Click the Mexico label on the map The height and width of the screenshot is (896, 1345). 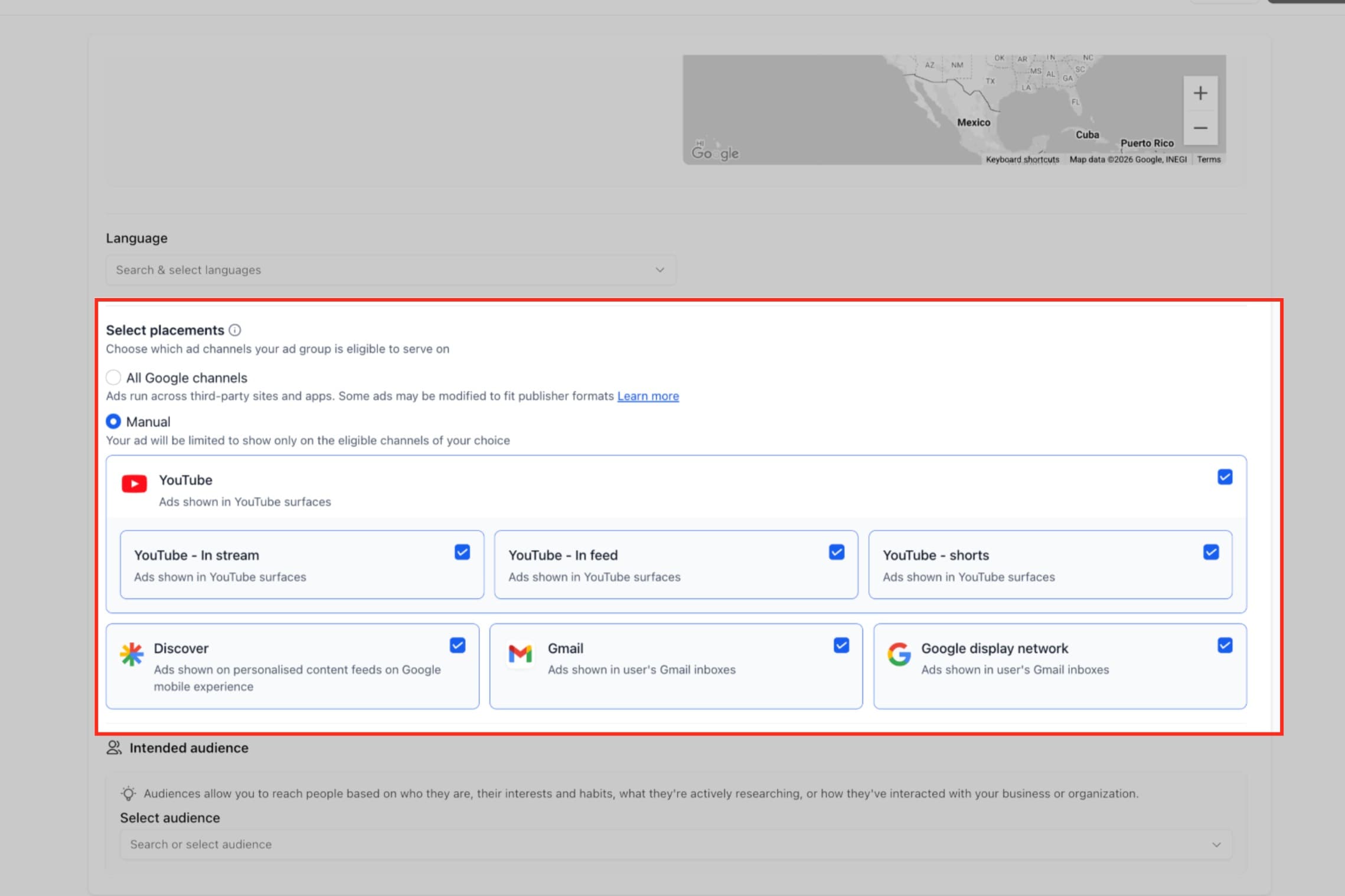974,122
